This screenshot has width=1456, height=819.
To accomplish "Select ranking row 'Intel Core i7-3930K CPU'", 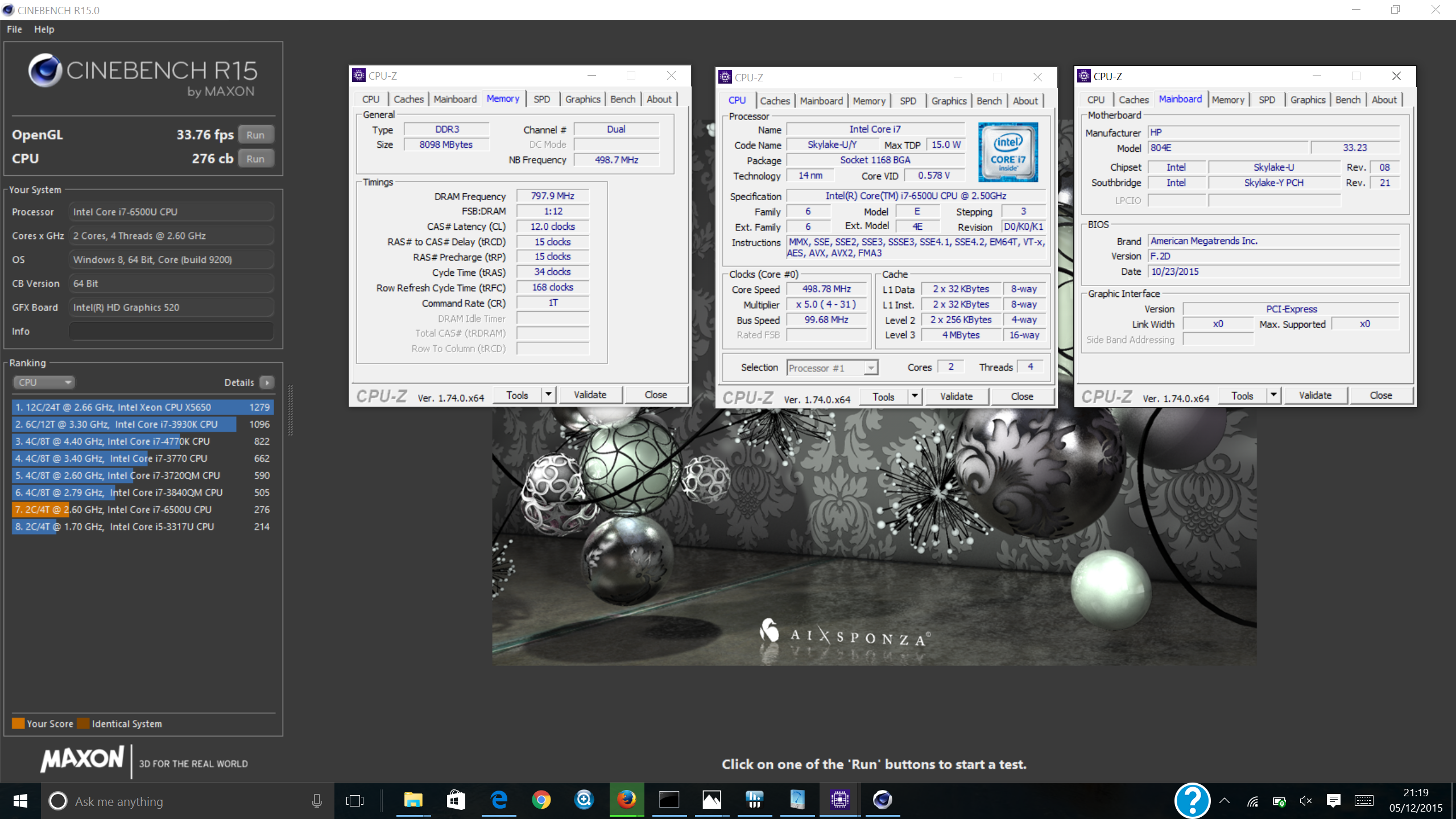I will click(x=142, y=424).
